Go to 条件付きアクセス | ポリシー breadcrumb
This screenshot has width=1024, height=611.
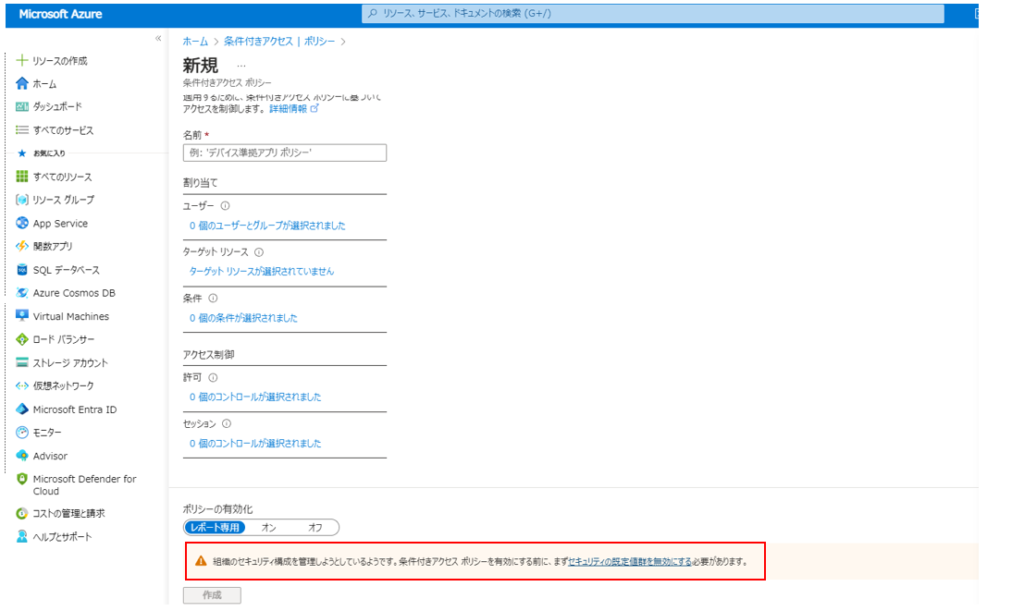(280, 41)
